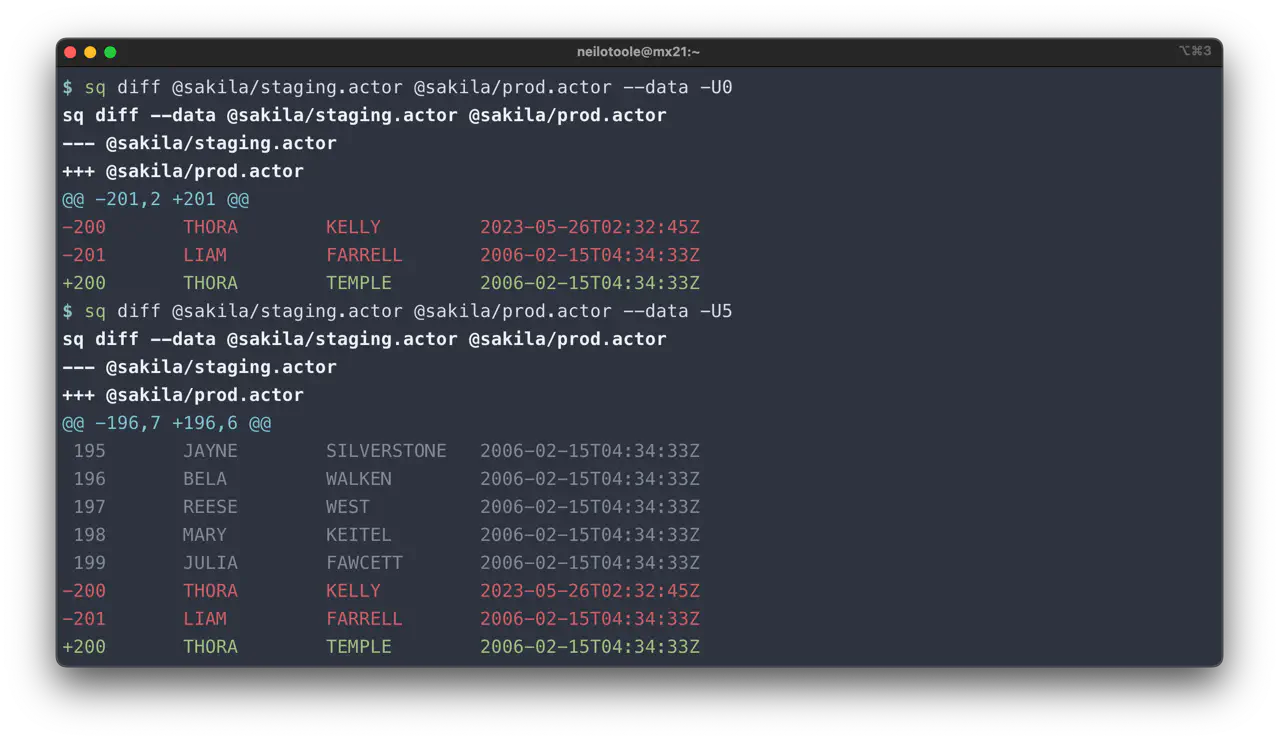Click the timestamp 2023-05-26T02:32:45Z on THORA KELLY
This screenshot has height=741, width=1279.
click(590, 227)
